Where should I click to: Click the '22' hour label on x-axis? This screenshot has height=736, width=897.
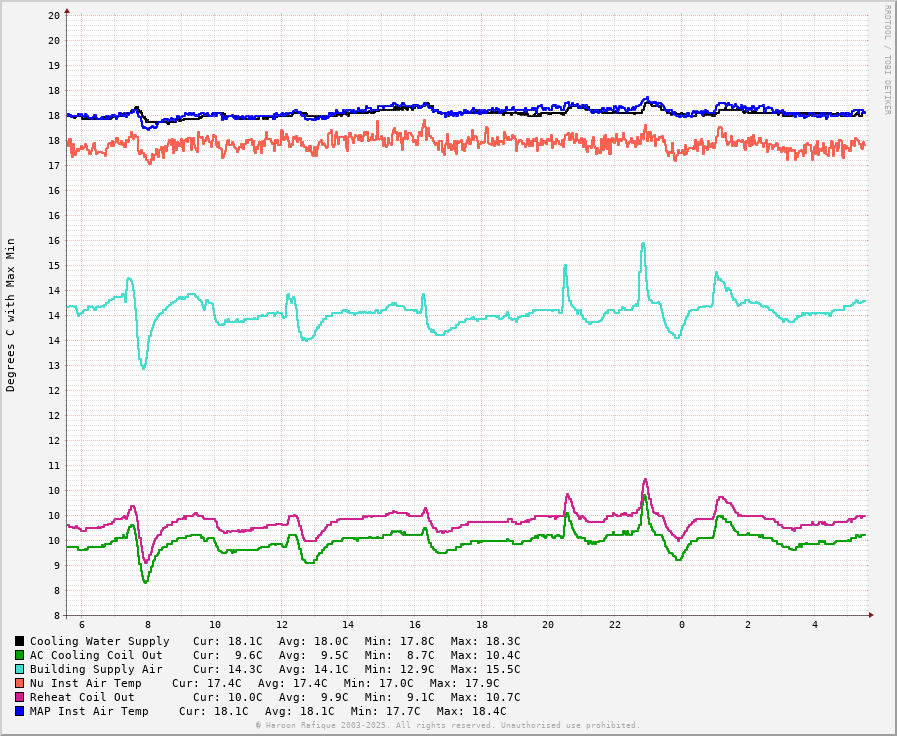click(615, 625)
